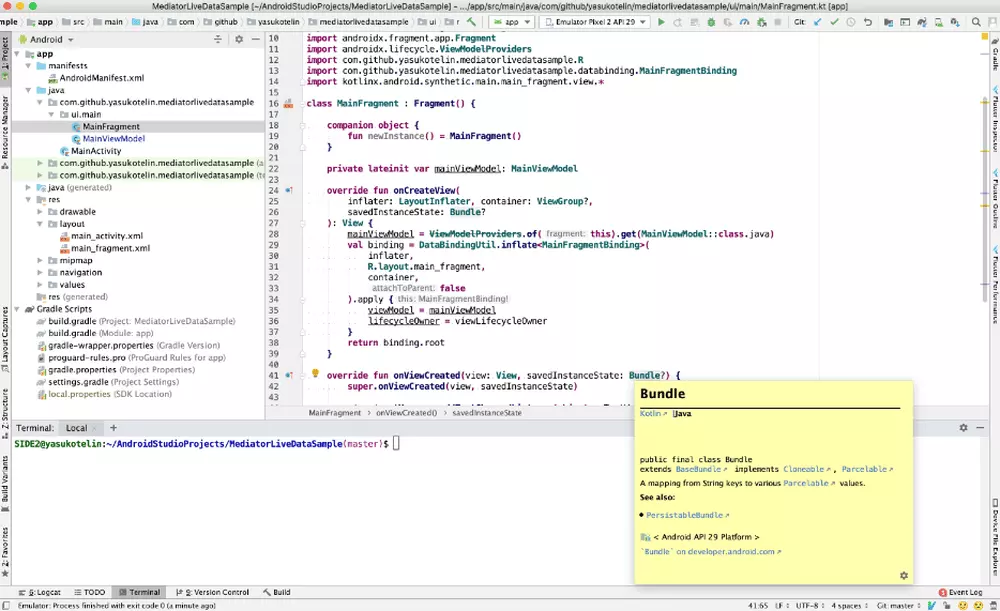Click the Debug app bug icon
Image resolution: width=1000 pixels, height=611 pixels.
[x=711, y=22]
